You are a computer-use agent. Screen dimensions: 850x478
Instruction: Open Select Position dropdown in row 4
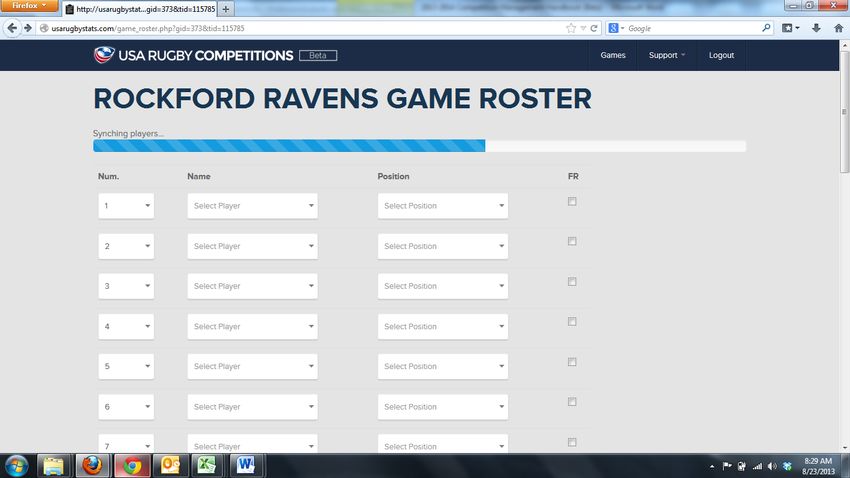point(442,326)
